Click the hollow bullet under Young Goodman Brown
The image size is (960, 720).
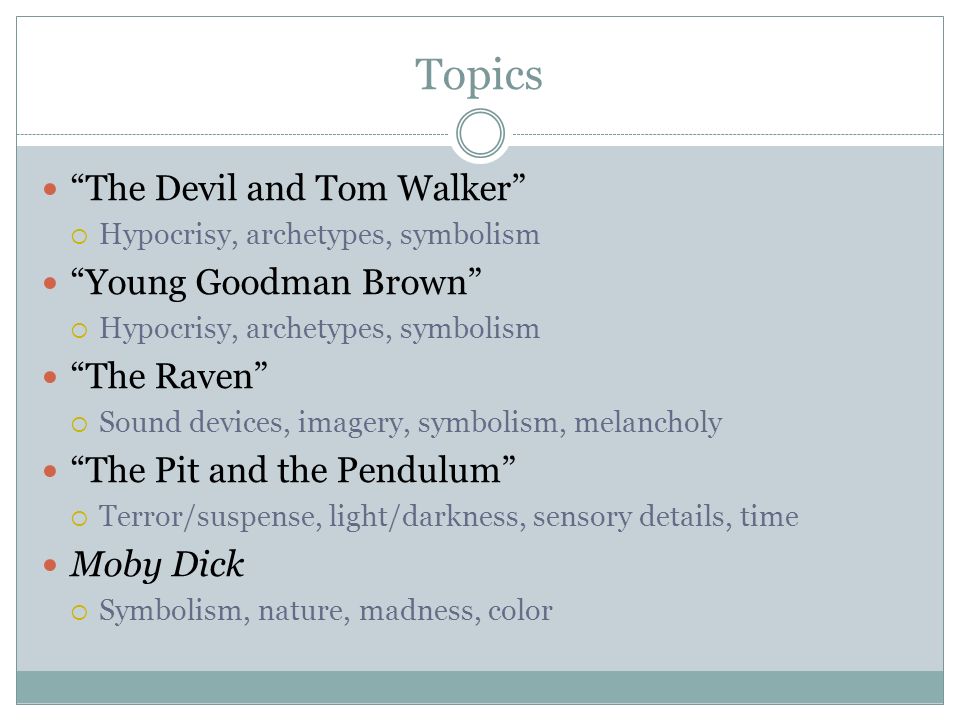80,331
